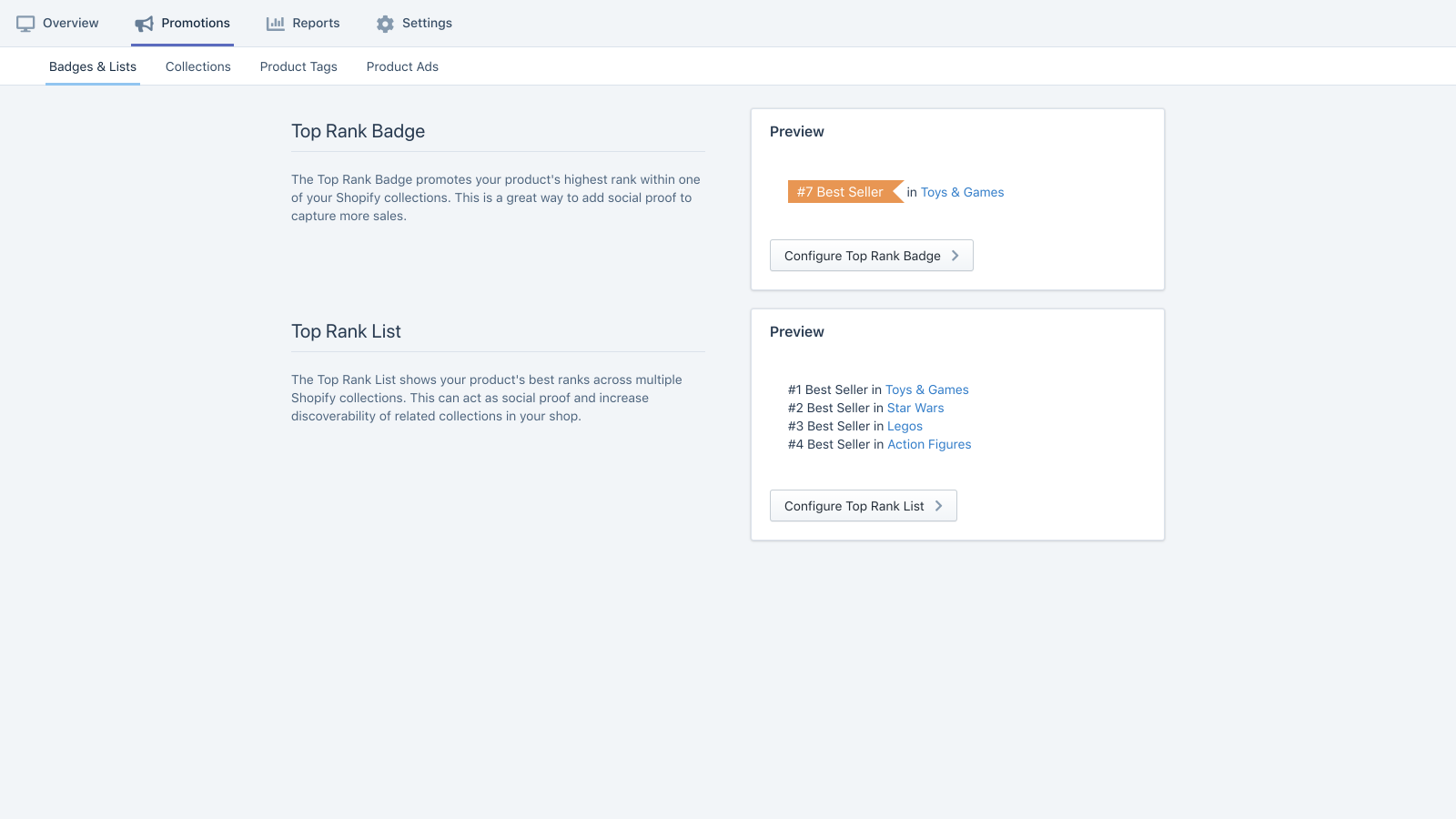The height and width of the screenshot is (819, 1456).
Task: Click the Promotions megaphone icon
Action: pyautogui.click(x=144, y=24)
